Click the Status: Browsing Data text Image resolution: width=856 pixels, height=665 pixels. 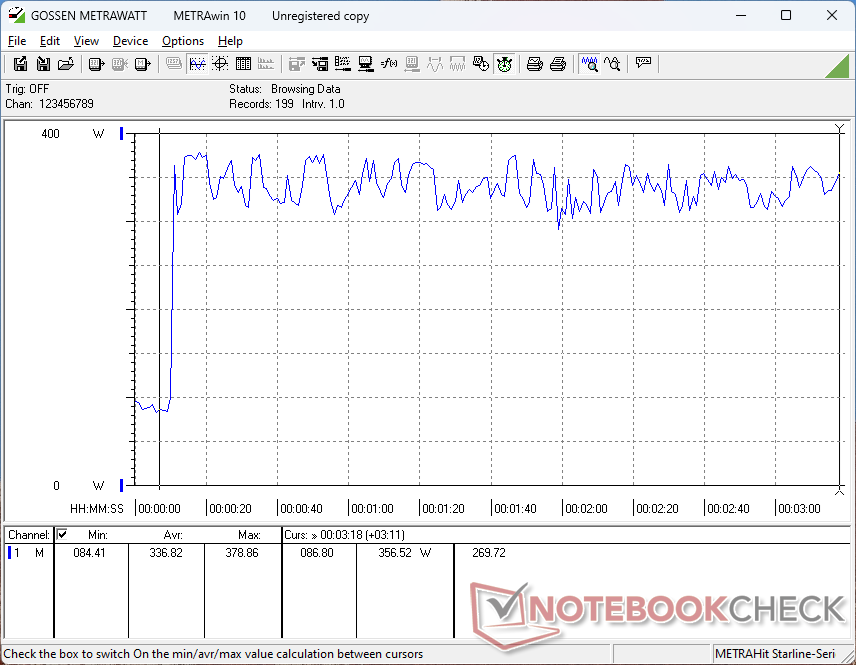click(284, 89)
